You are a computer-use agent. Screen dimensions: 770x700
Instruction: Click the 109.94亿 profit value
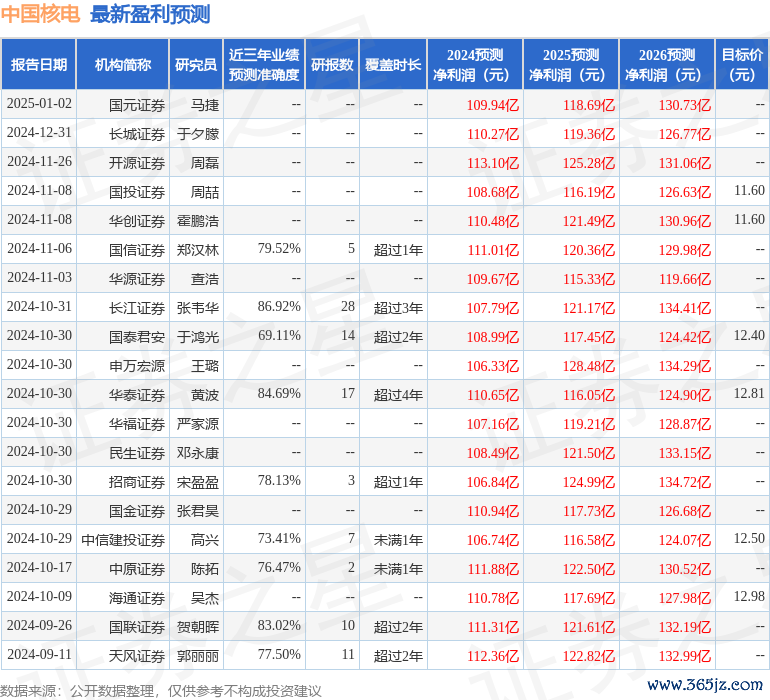coord(493,105)
